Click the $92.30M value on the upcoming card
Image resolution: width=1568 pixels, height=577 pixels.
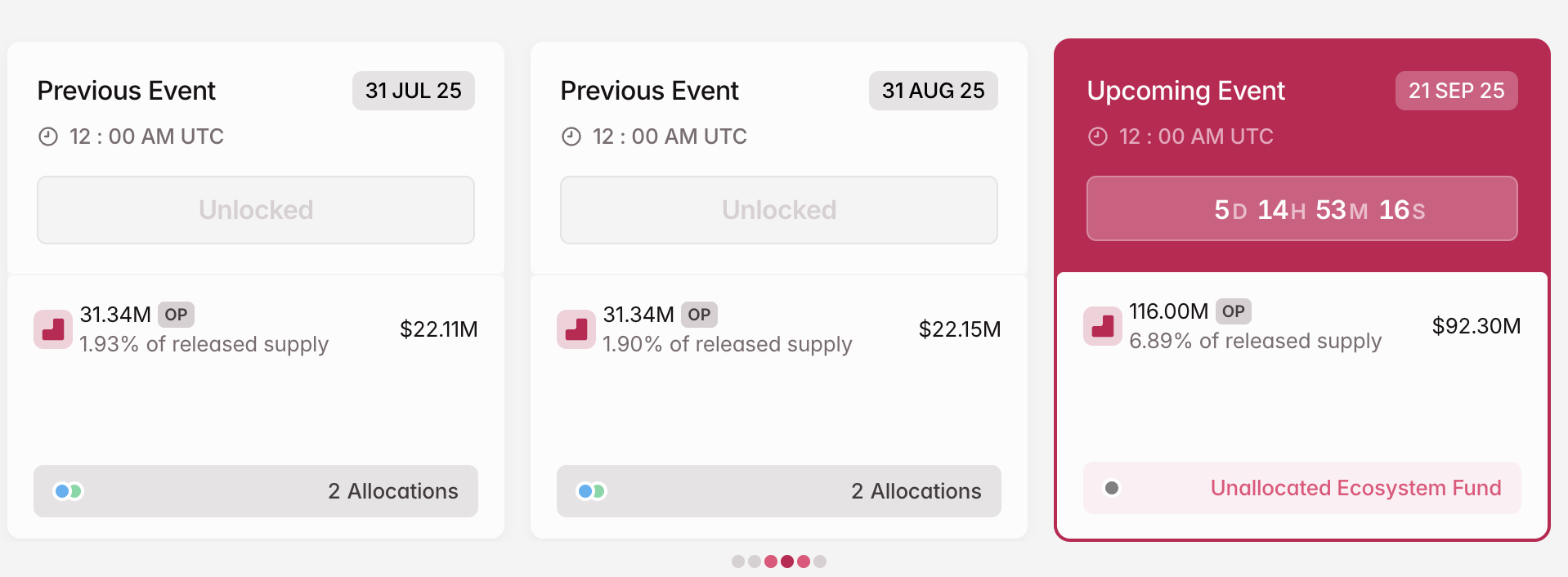click(1476, 326)
